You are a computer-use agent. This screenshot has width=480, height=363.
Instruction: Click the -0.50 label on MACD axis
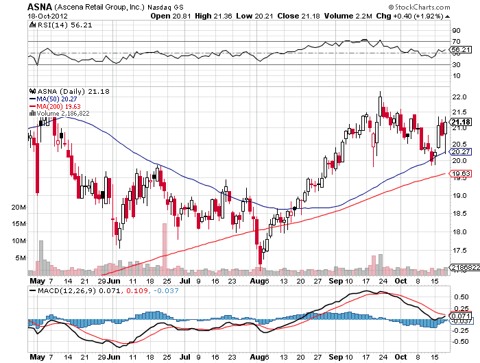tap(460, 342)
